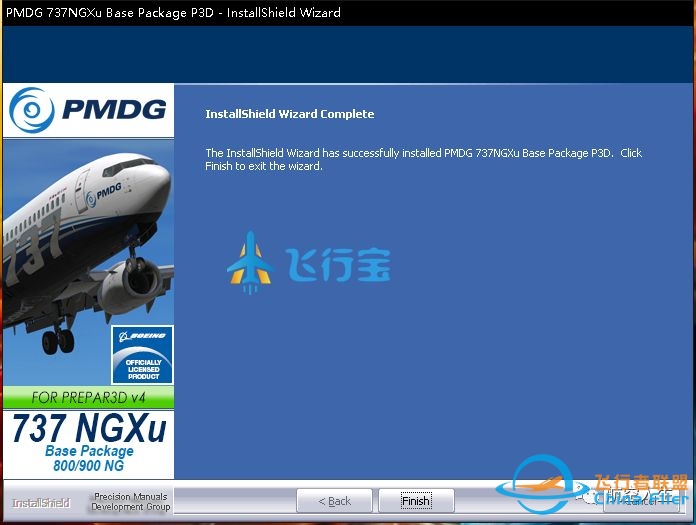Click the InstallShield brand label

pos(41,503)
